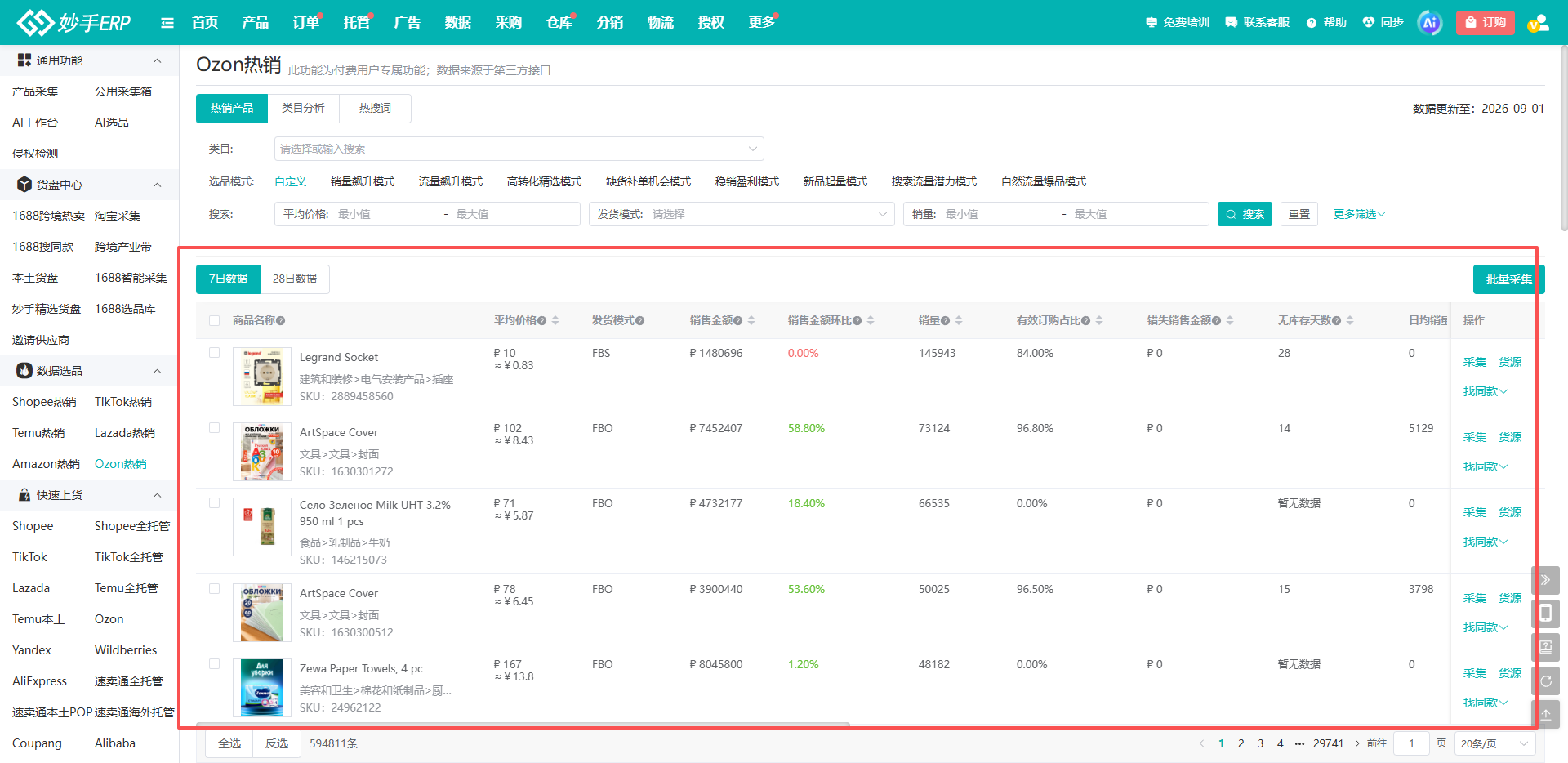Screen dimensions: 1568x763
Task: Click the 订购 subscribe button
Action: point(1486,23)
